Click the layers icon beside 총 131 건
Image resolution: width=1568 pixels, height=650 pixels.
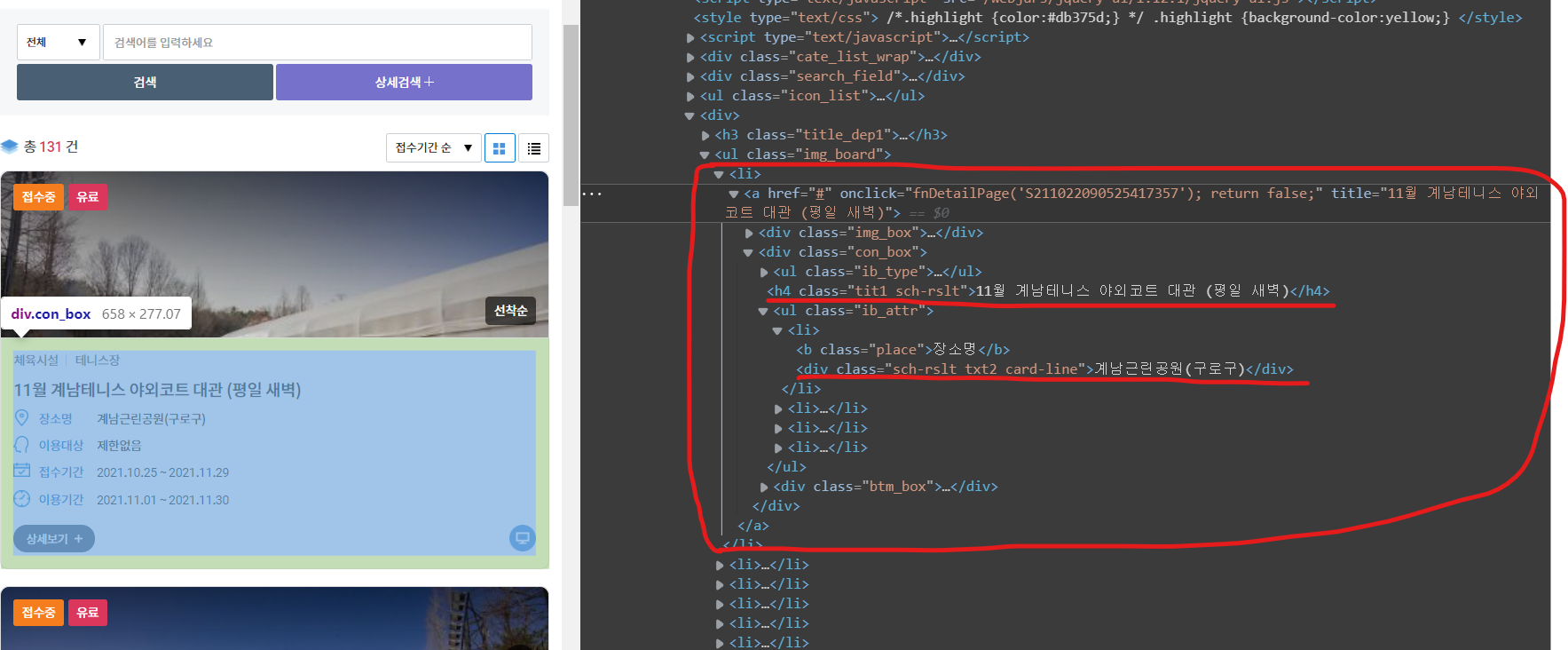tap(10, 147)
